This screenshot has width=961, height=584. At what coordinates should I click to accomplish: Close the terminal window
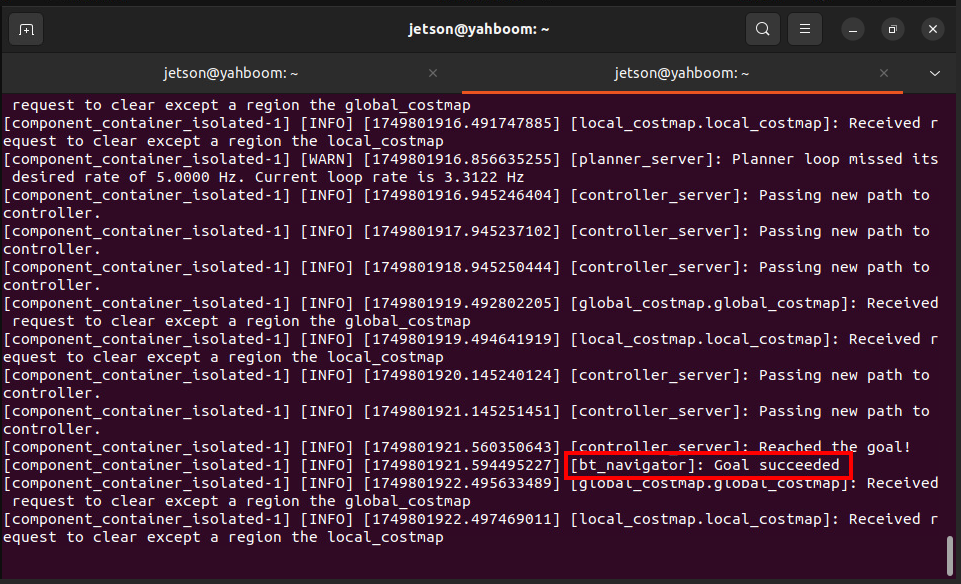point(933,29)
